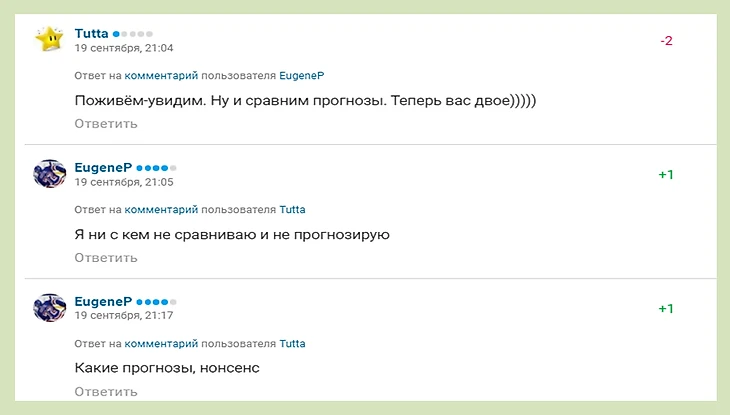Click the +1 score on the 21:17 comment
This screenshot has width=730, height=415.
click(666, 309)
